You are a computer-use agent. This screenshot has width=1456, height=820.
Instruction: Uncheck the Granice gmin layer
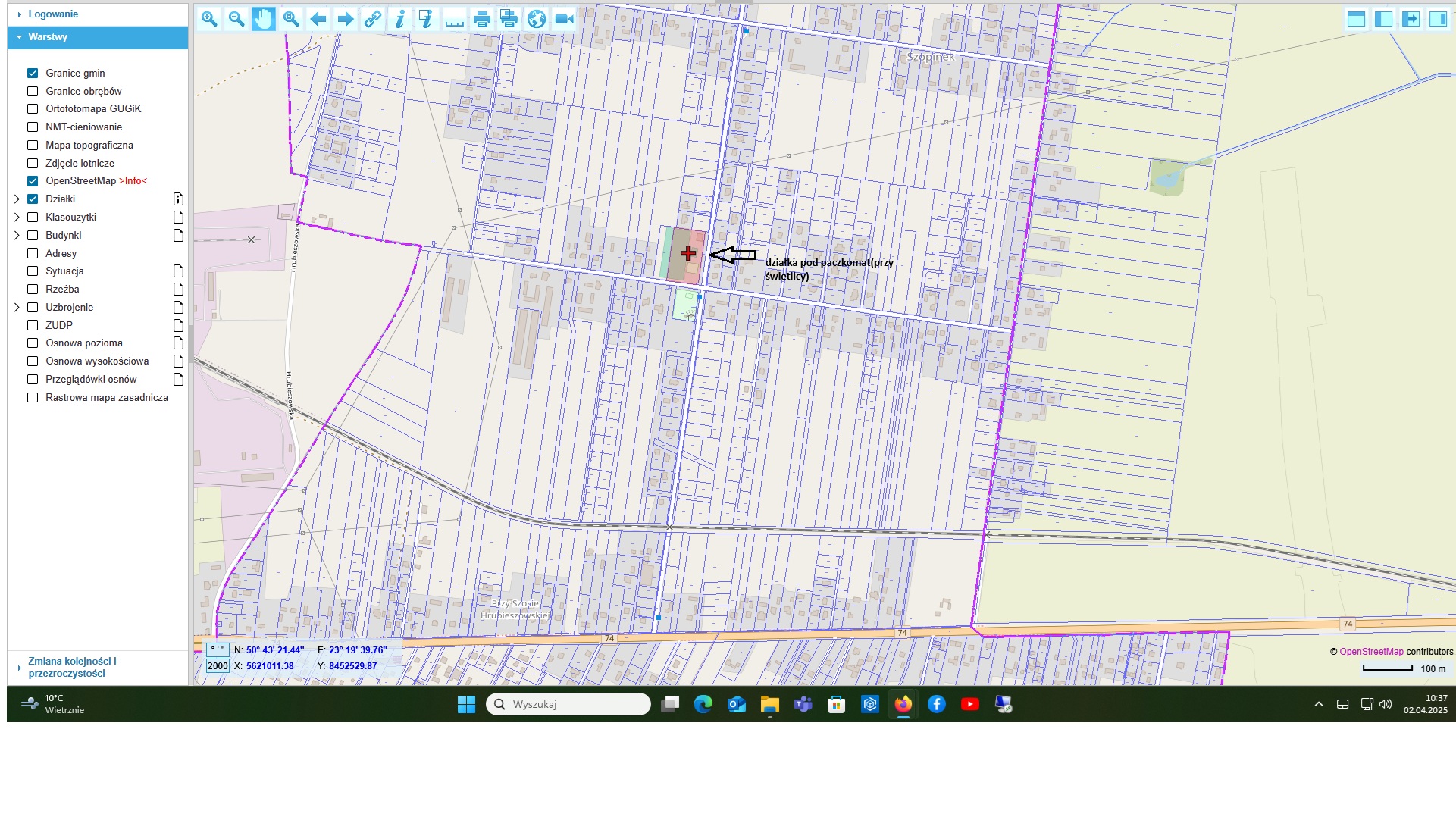coord(33,74)
